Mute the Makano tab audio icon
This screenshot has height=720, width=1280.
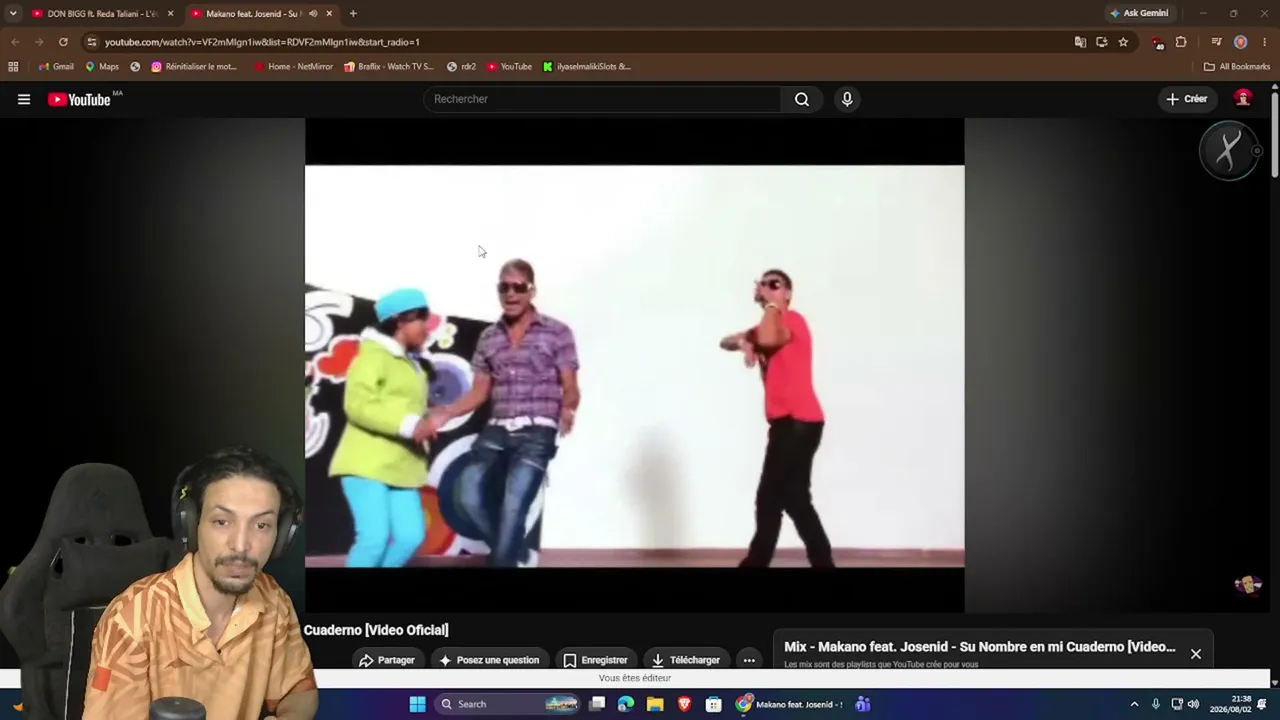[x=313, y=14]
